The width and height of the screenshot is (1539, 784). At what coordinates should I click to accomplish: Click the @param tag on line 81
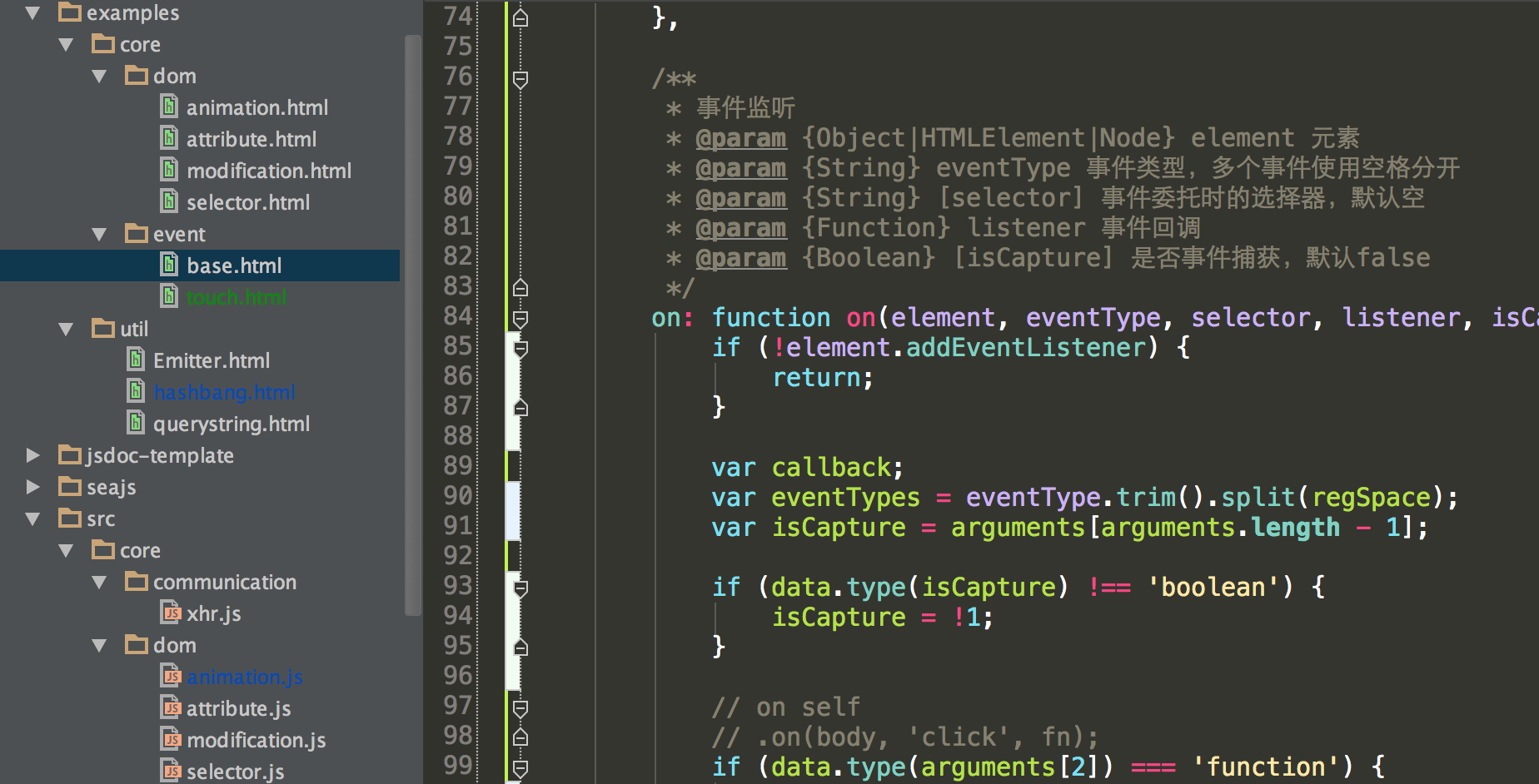click(741, 228)
